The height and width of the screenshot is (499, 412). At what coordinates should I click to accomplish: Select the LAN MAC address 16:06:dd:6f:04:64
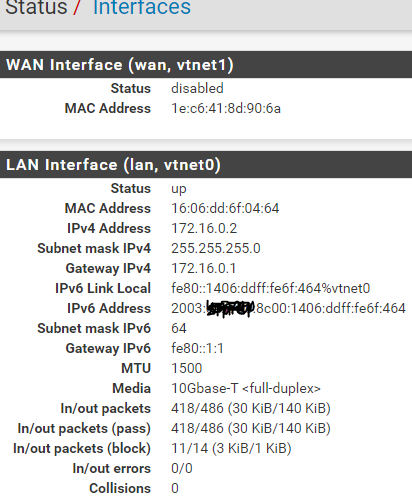coord(225,208)
